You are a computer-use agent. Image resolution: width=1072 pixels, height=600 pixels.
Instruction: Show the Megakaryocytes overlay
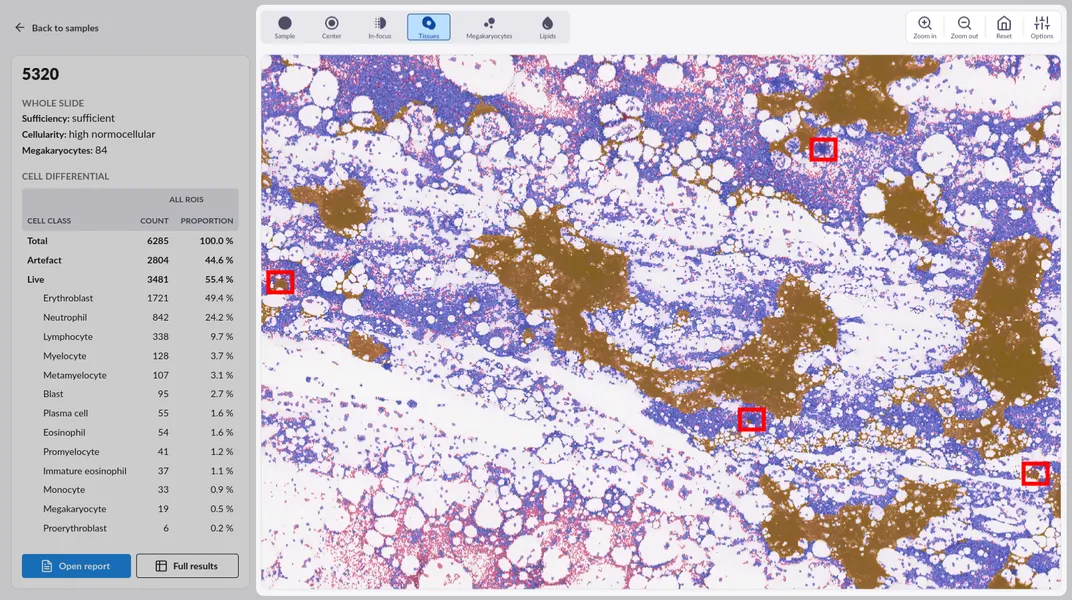pyautogui.click(x=489, y=27)
